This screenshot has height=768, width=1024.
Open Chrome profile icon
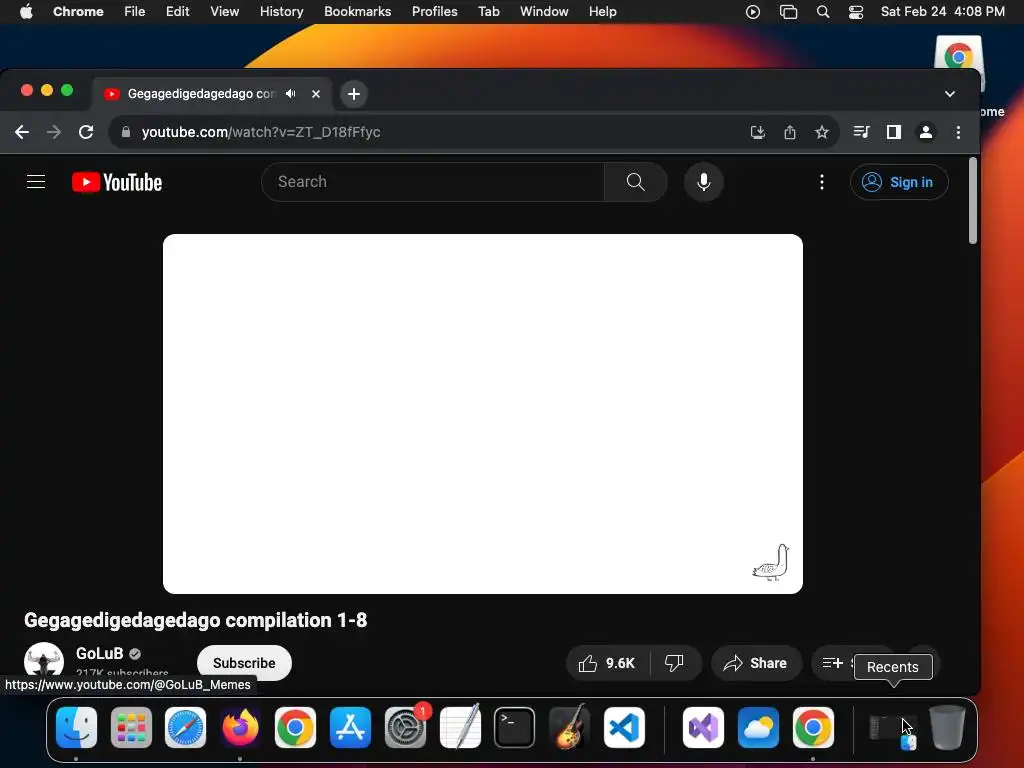pyautogui.click(x=925, y=132)
